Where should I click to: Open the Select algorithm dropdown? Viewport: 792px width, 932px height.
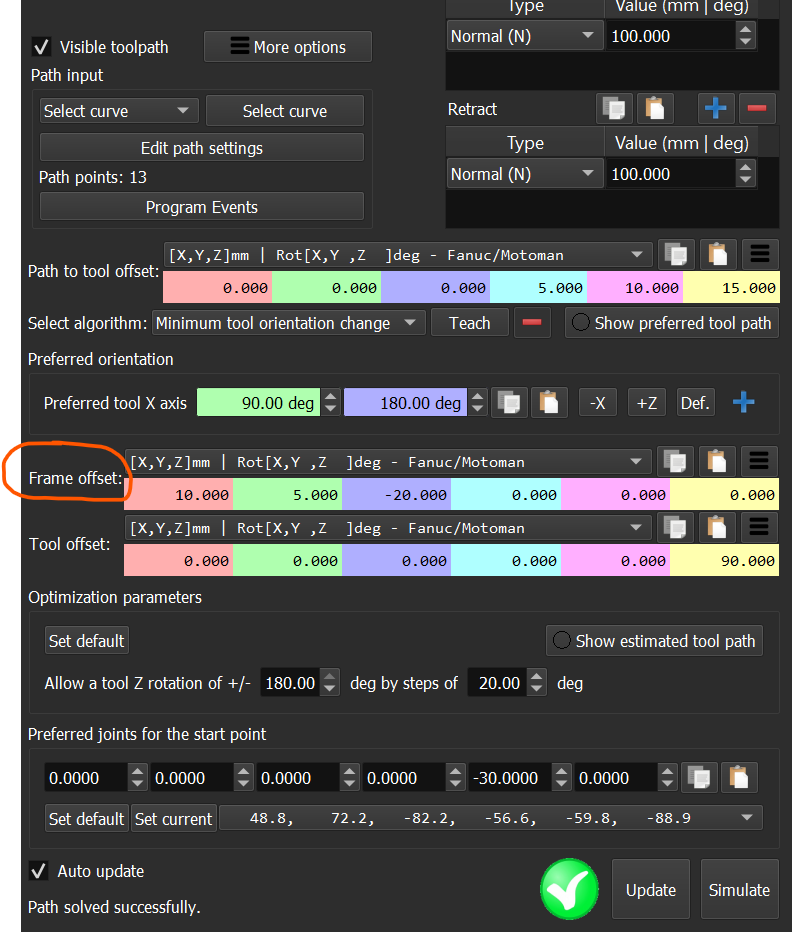point(287,323)
